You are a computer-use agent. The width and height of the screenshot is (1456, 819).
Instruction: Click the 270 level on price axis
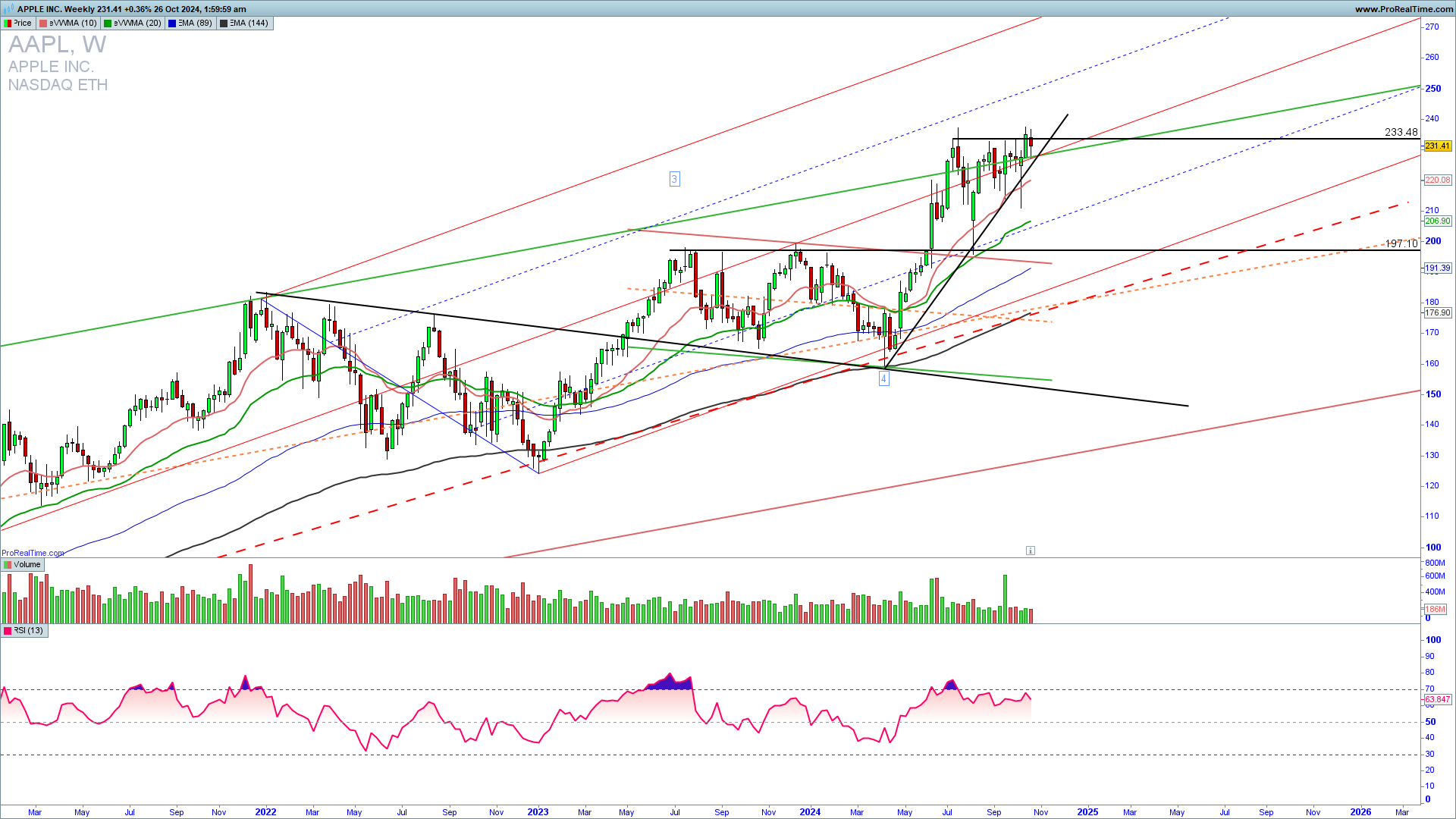tap(1432, 27)
